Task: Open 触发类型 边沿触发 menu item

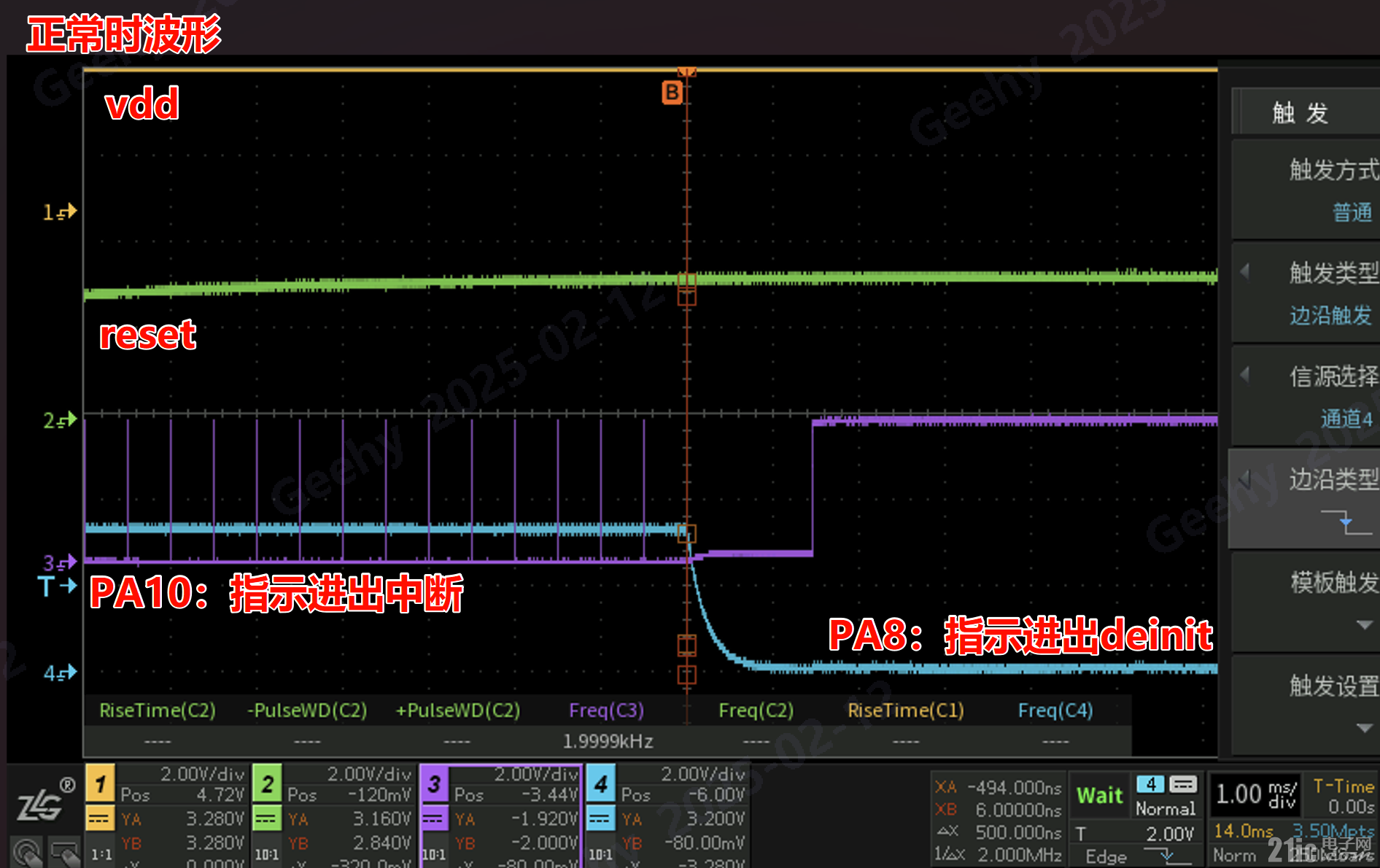Action: 1305,293
